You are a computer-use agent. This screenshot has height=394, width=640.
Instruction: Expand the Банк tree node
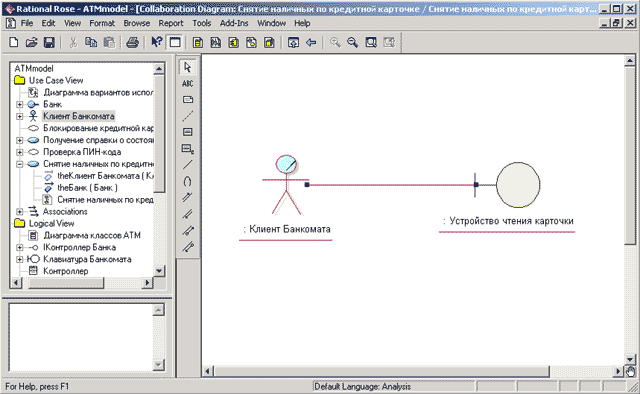coord(19,105)
